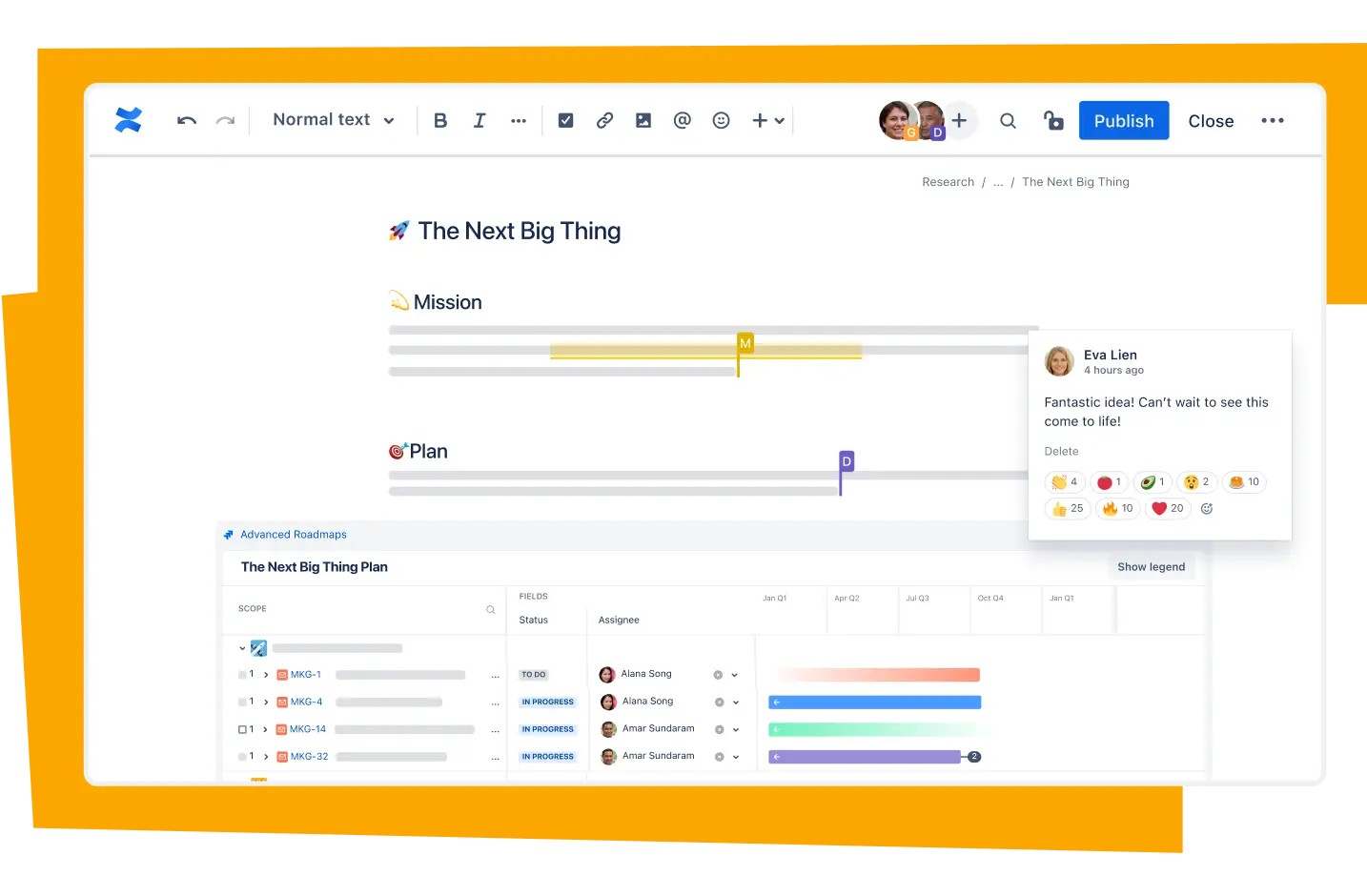Open the Normal text style dropdown
This screenshot has width=1367, height=896.
(334, 120)
